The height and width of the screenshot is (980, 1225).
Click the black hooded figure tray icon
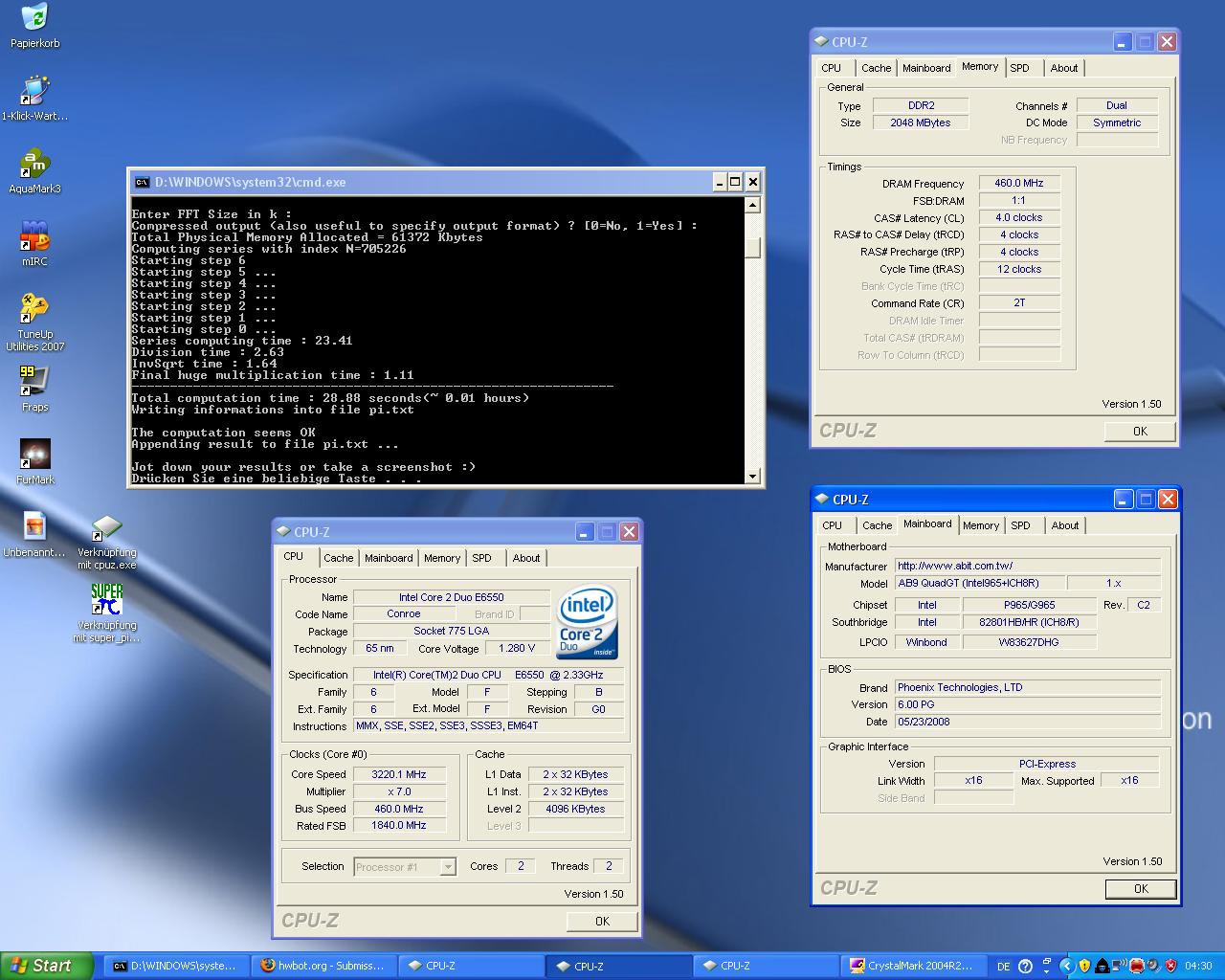click(x=1102, y=967)
